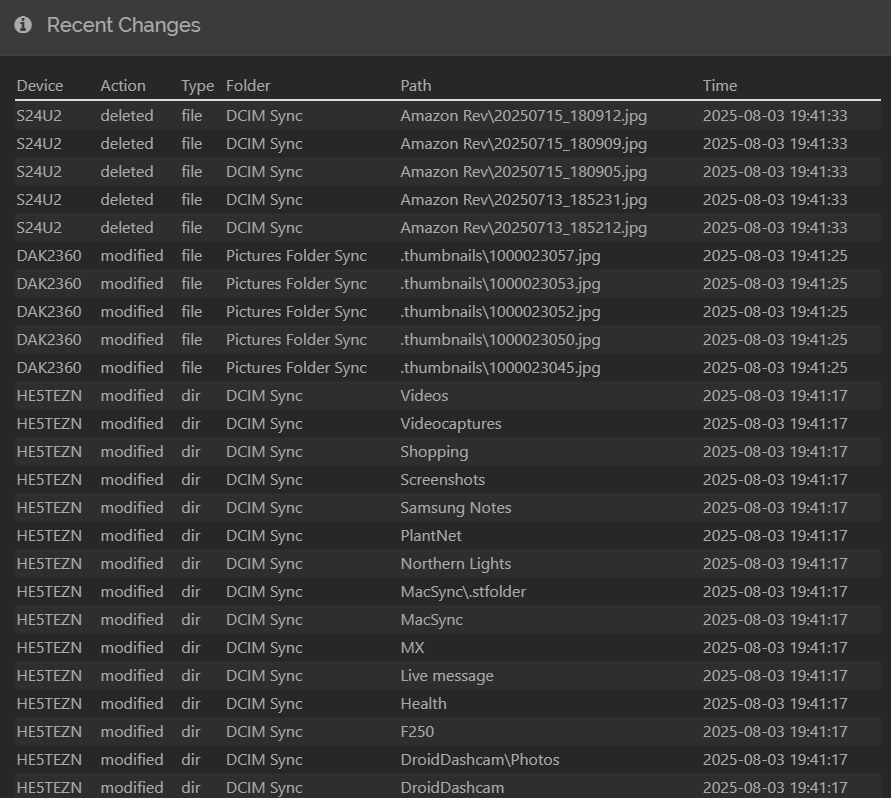Click path .thumbnails\1000023057.jpg
Viewport: 891px width, 798px height.
point(500,256)
